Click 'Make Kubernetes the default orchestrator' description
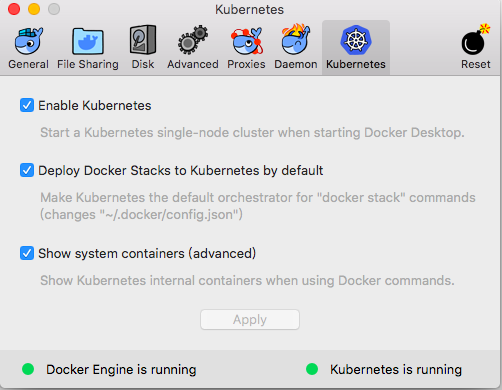Screen dimensions: 502x390 tap(258, 206)
